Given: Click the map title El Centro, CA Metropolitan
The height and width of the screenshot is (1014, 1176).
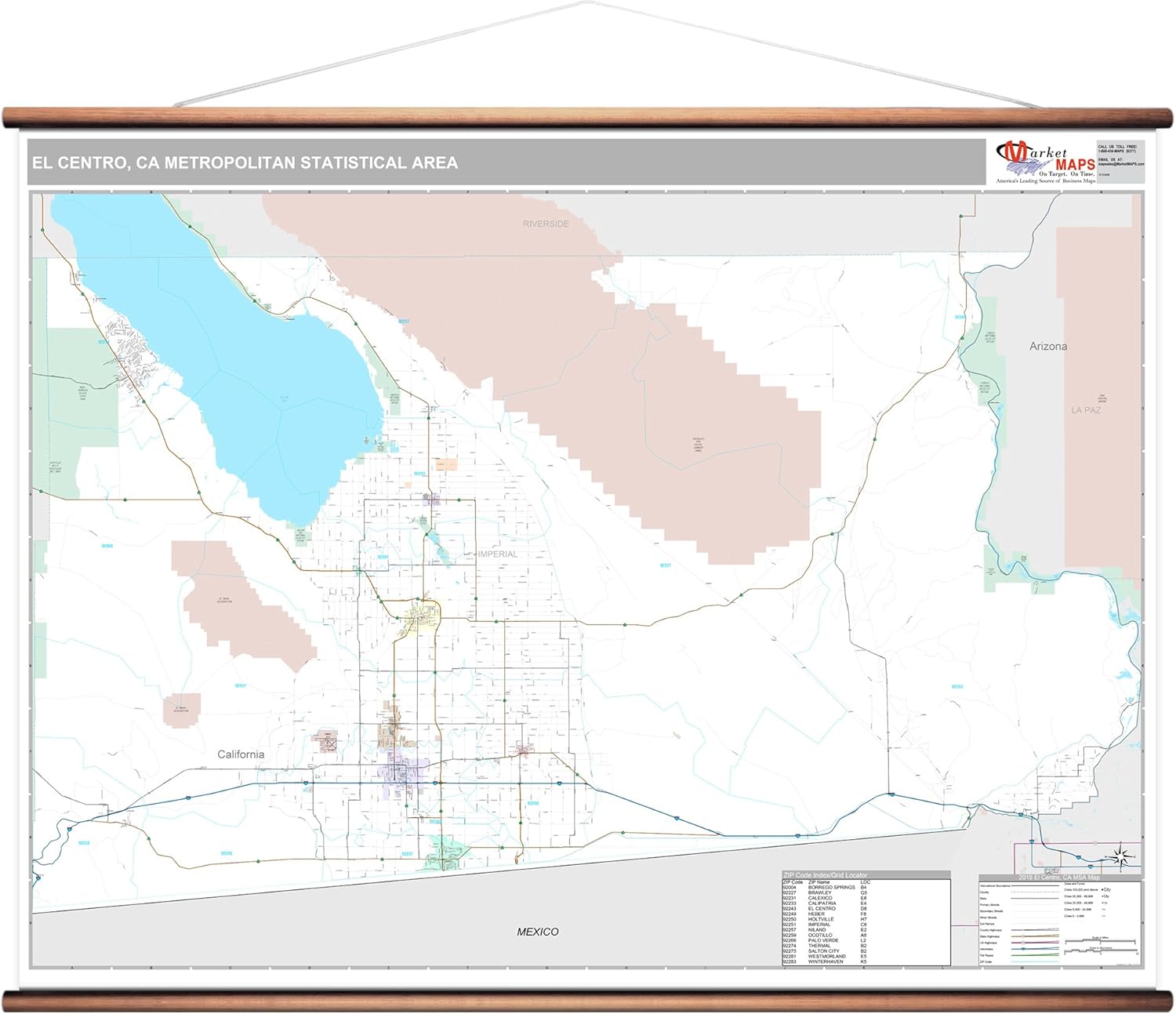Looking at the screenshot, I should [245, 163].
